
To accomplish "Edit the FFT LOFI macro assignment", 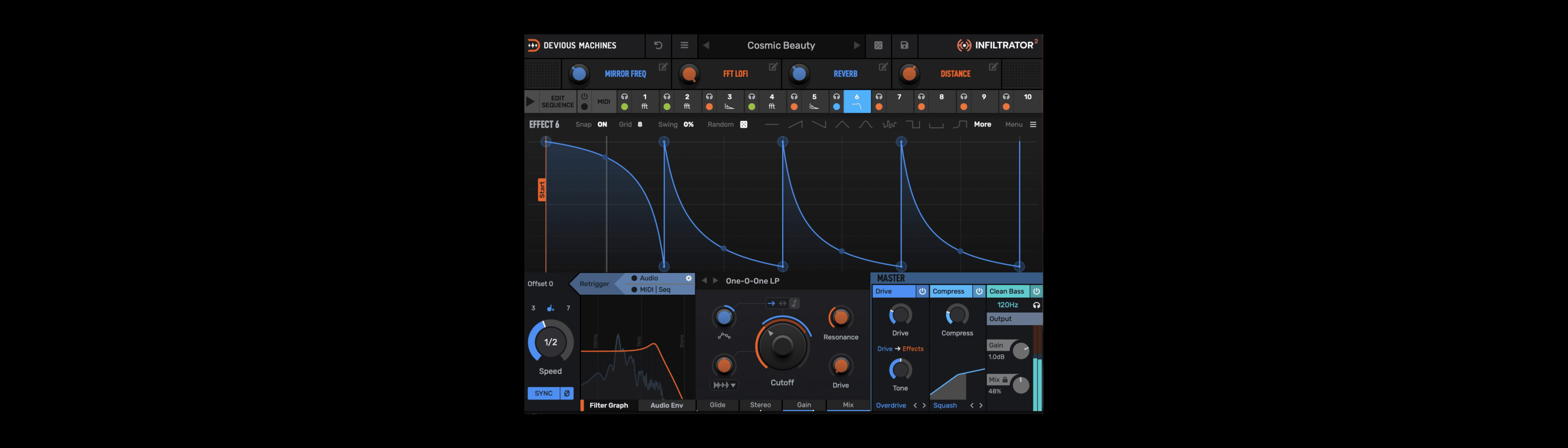I will [x=773, y=66].
